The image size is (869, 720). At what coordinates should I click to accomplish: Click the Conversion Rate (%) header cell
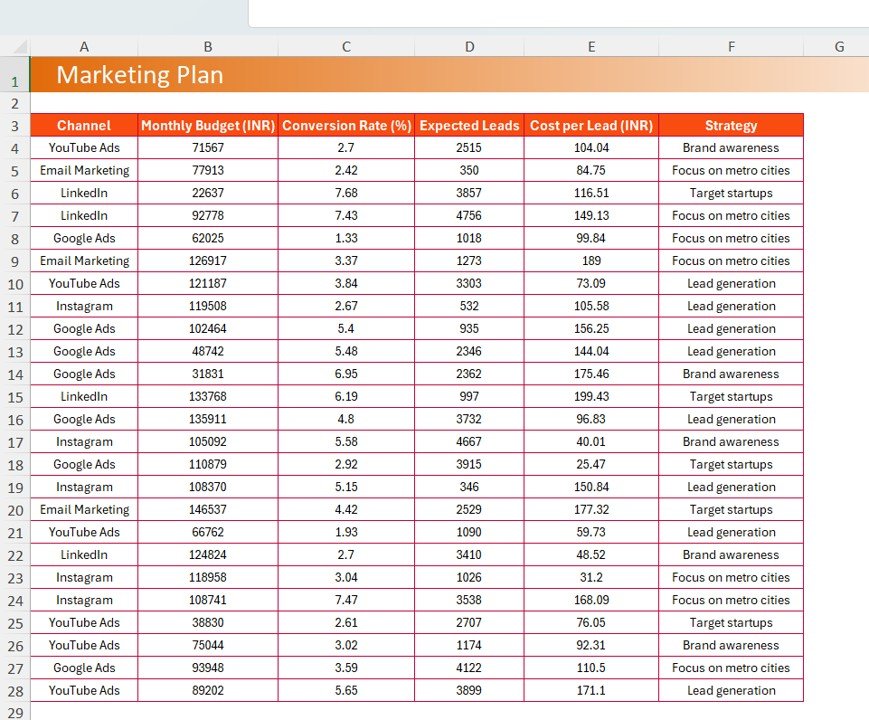pyautogui.click(x=346, y=125)
